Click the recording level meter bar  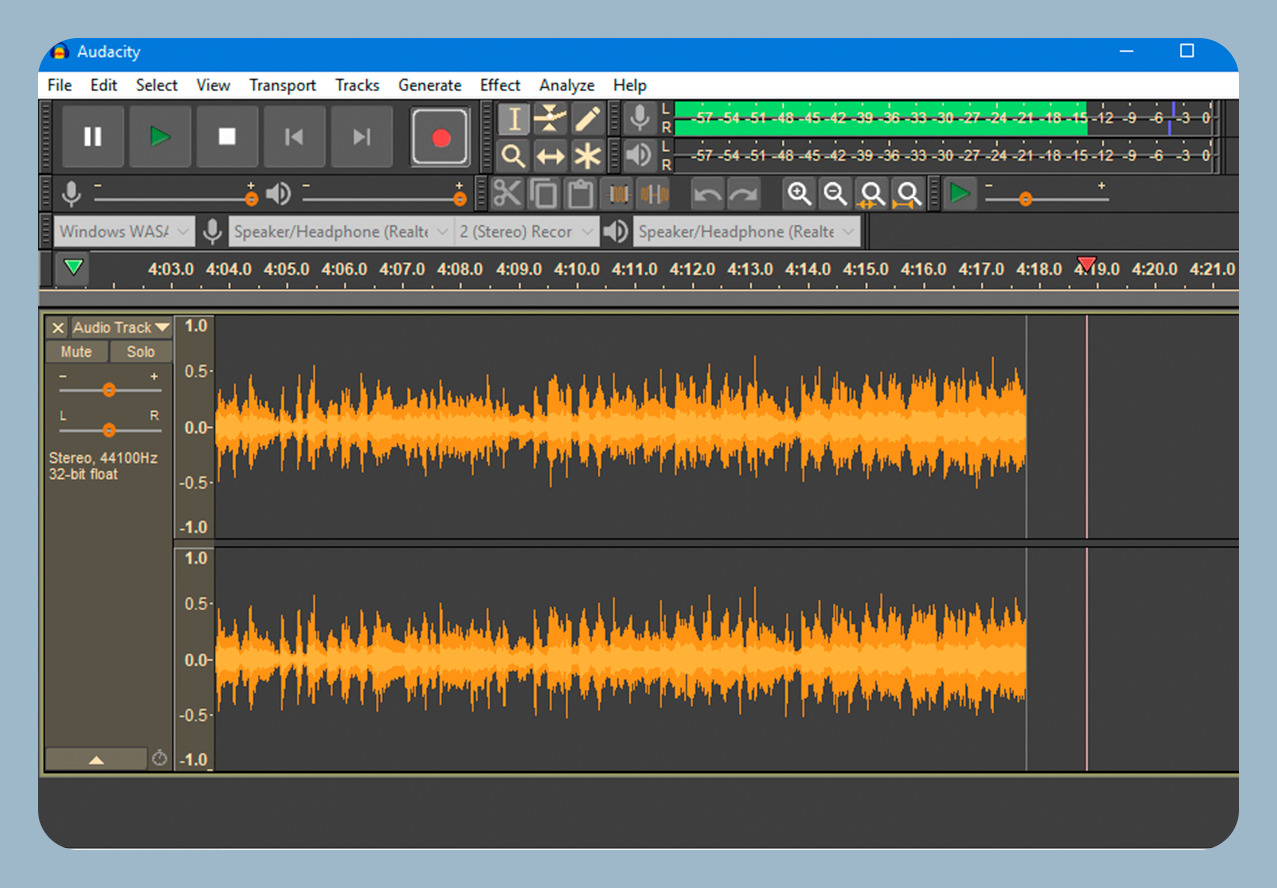[x=944, y=118]
